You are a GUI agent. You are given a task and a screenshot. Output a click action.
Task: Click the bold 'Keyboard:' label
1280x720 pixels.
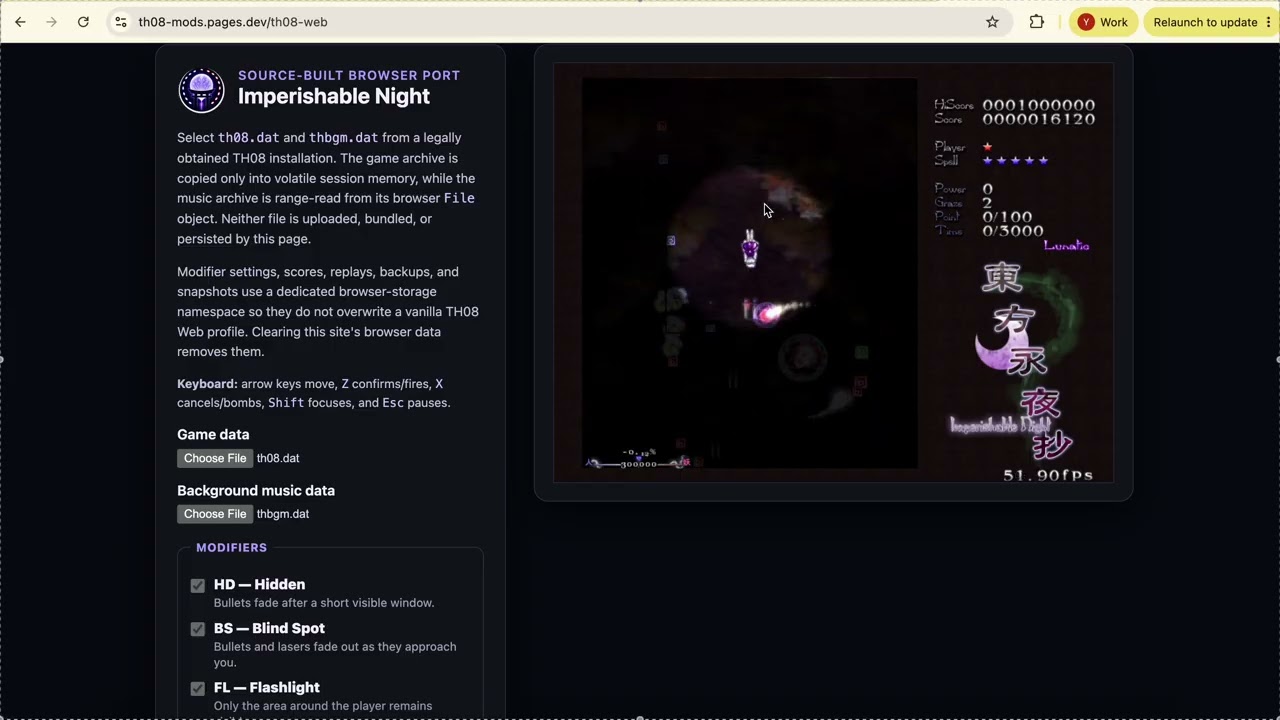pyautogui.click(x=207, y=383)
